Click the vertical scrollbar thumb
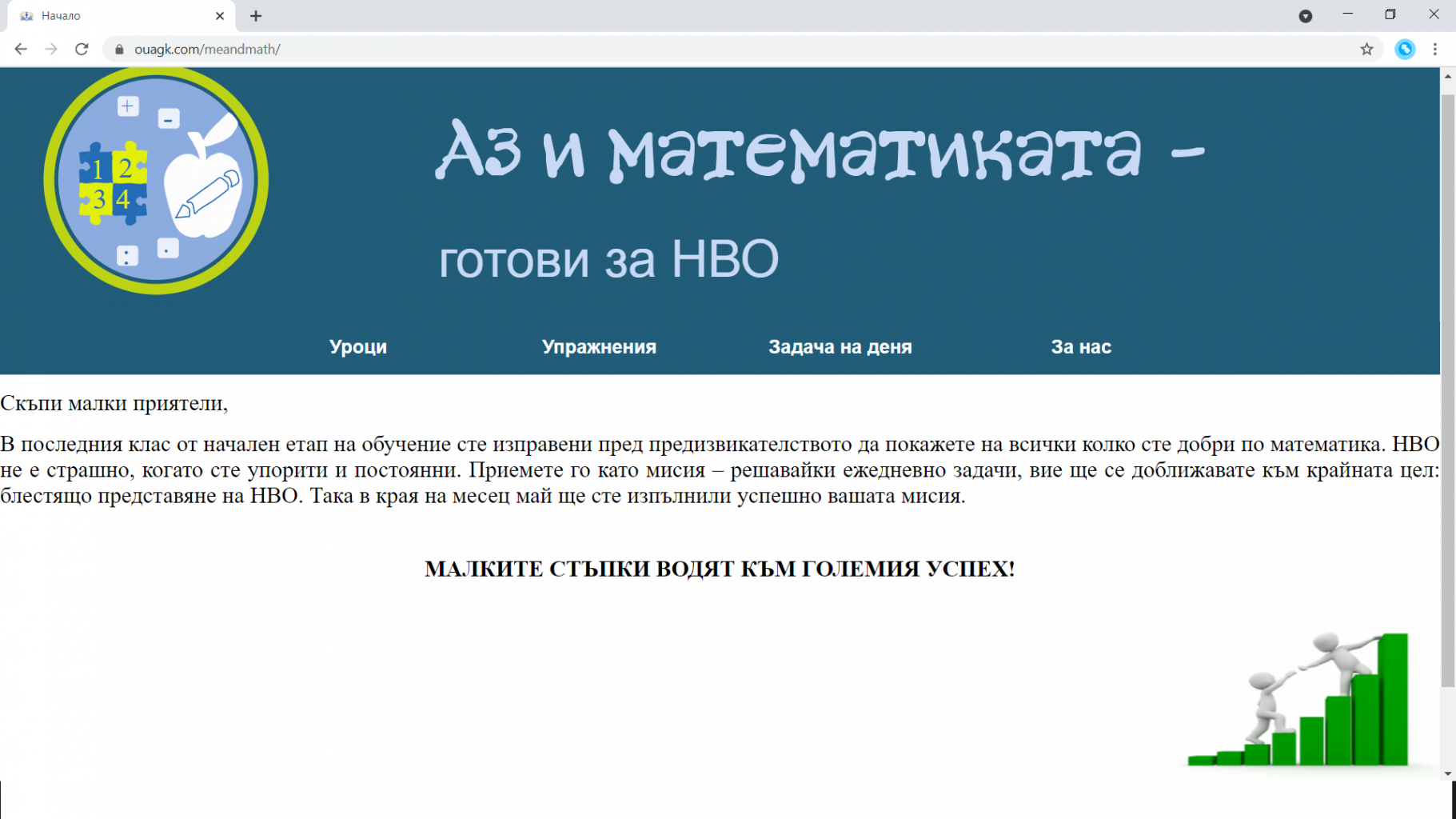The image size is (1456, 819). 1448,390
